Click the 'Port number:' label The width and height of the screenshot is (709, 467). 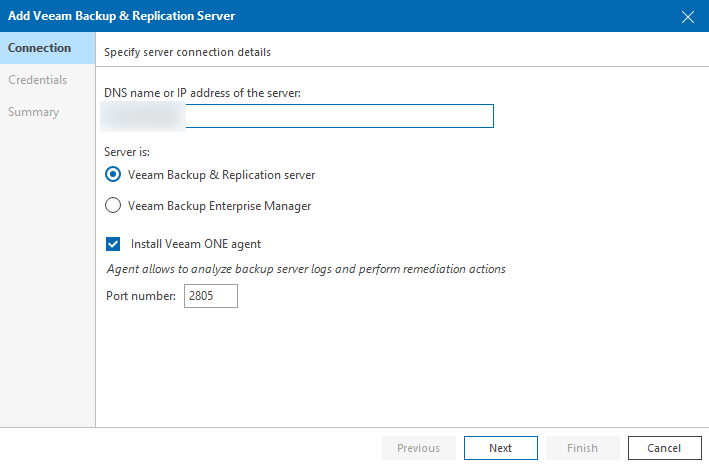[x=141, y=296]
